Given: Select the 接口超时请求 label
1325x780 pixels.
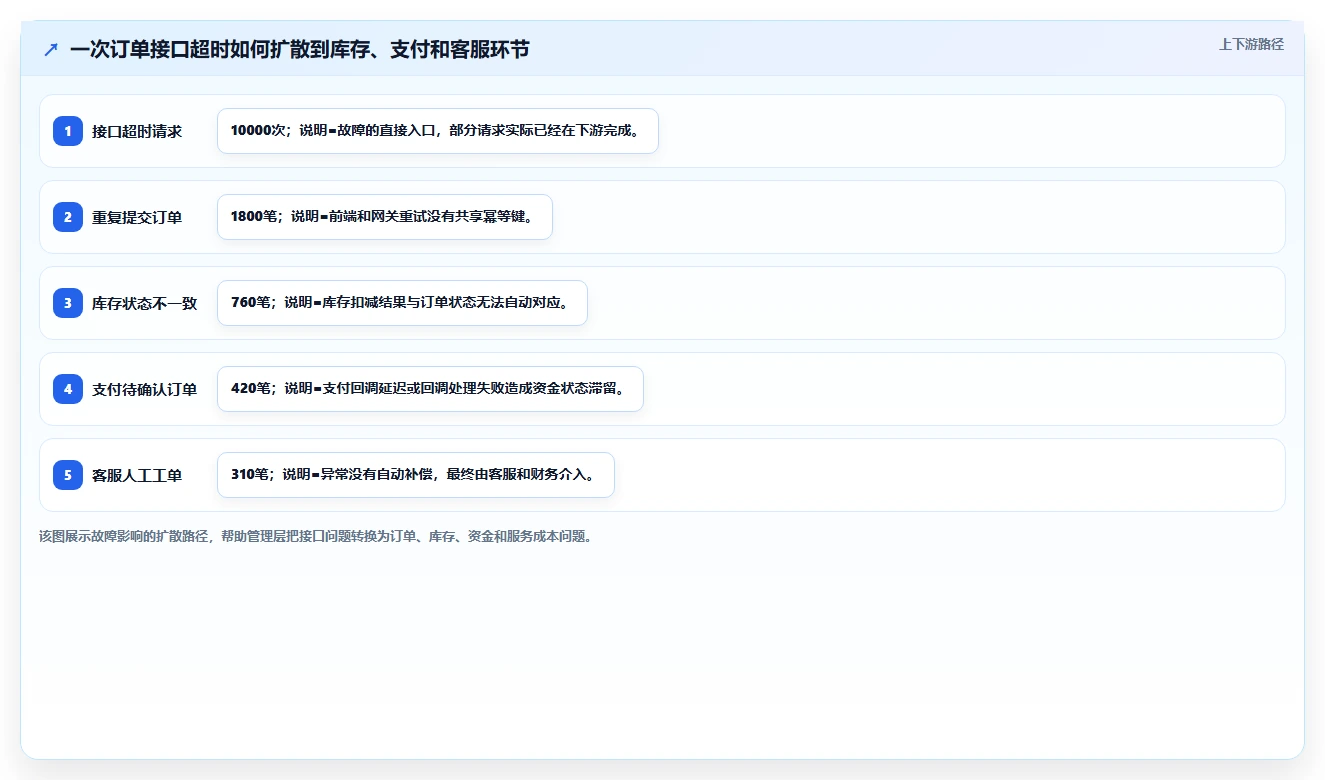Looking at the screenshot, I should tap(137, 131).
